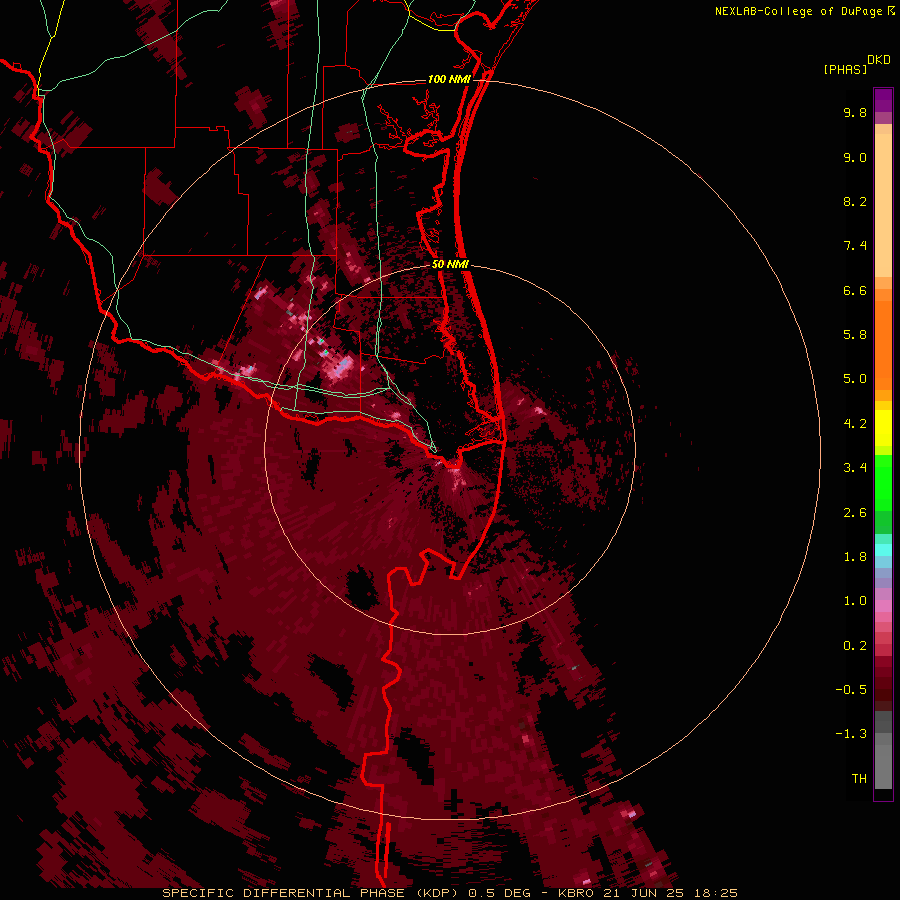Click the KBRO radar station identifier
Screen dimensions: 900x900
click(x=576, y=893)
